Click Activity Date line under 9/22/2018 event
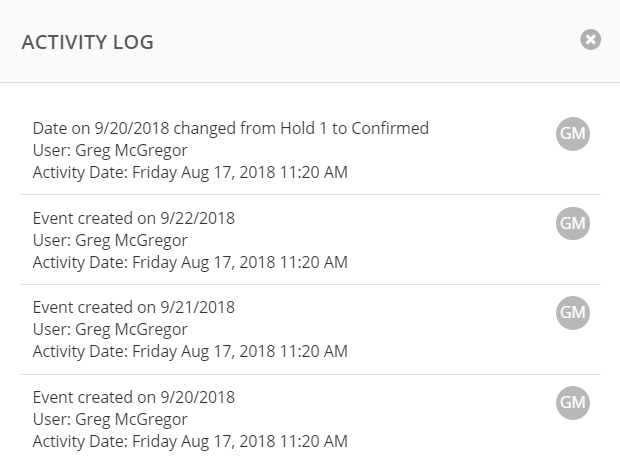The image size is (620, 462). coord(190,263)
